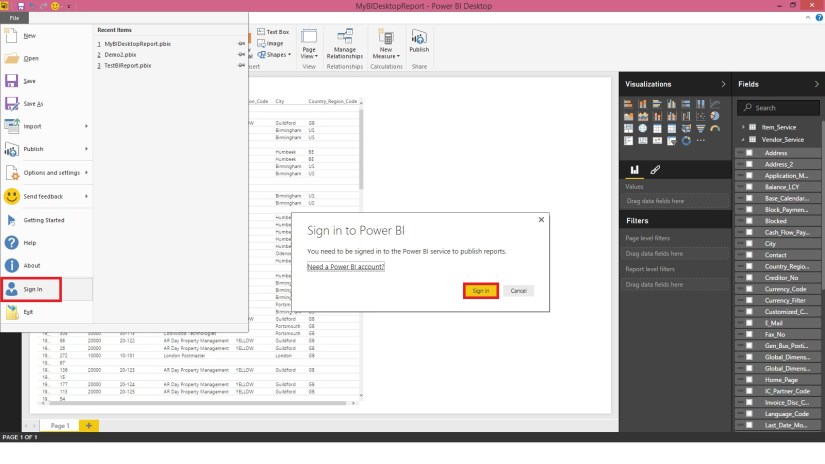Insert an Image from ribbon

[x=270, y=43]
